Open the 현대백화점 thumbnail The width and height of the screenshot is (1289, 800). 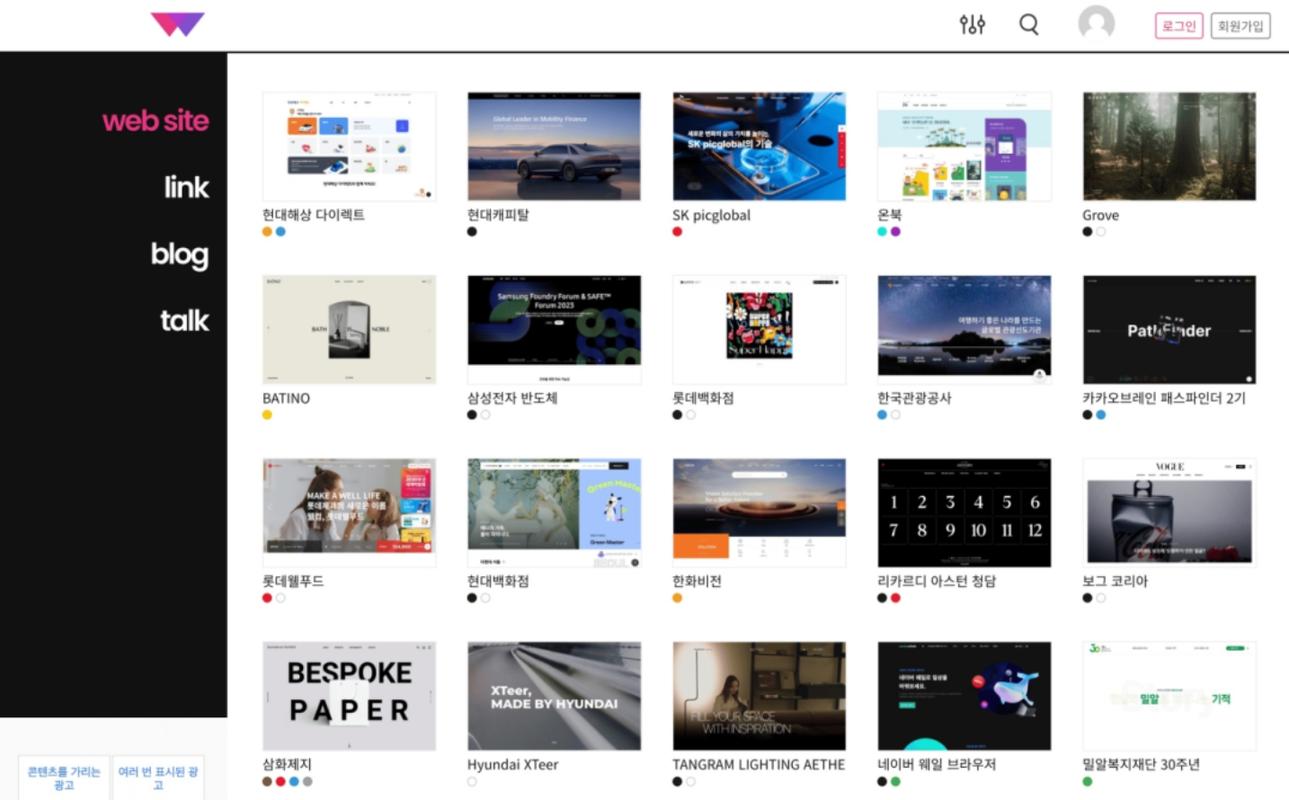(x=554, y=512)
